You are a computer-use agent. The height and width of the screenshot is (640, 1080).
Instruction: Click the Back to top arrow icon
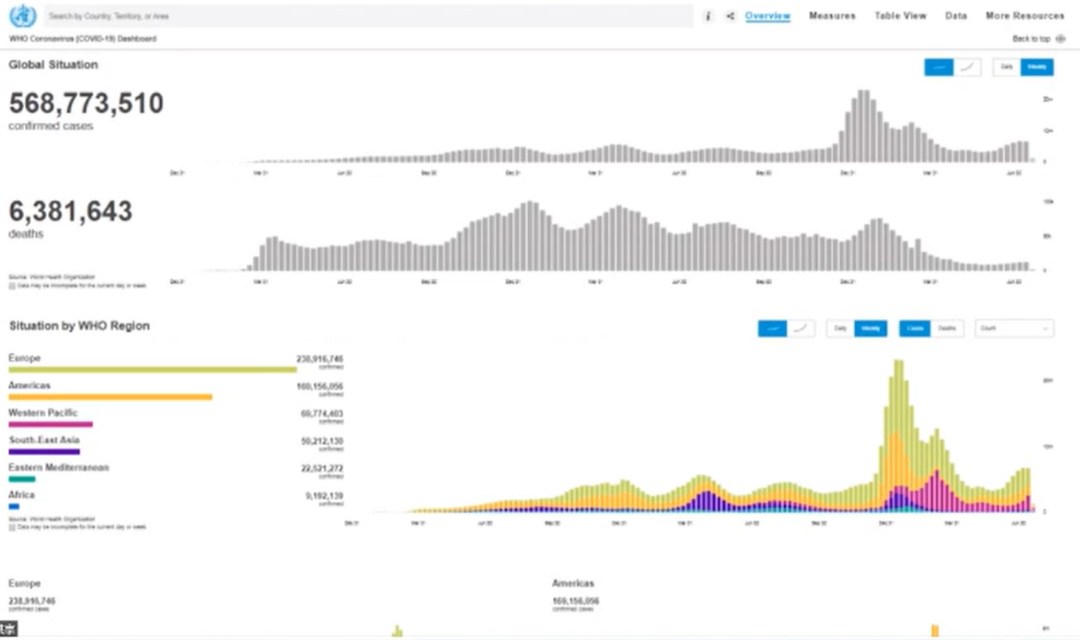[1060, 39]
